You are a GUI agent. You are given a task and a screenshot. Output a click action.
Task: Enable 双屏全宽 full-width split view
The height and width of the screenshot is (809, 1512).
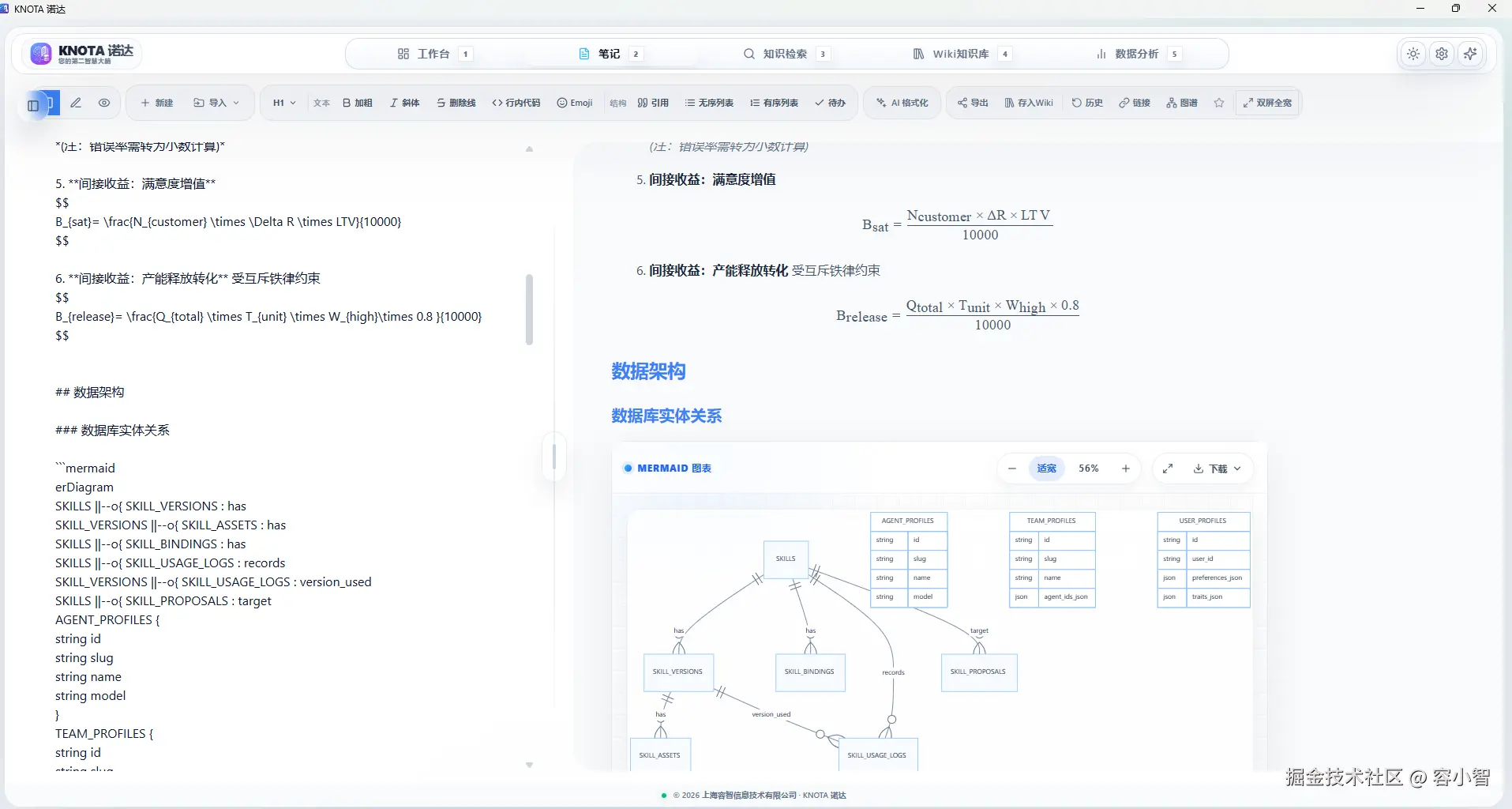(x=1266, y=103)
